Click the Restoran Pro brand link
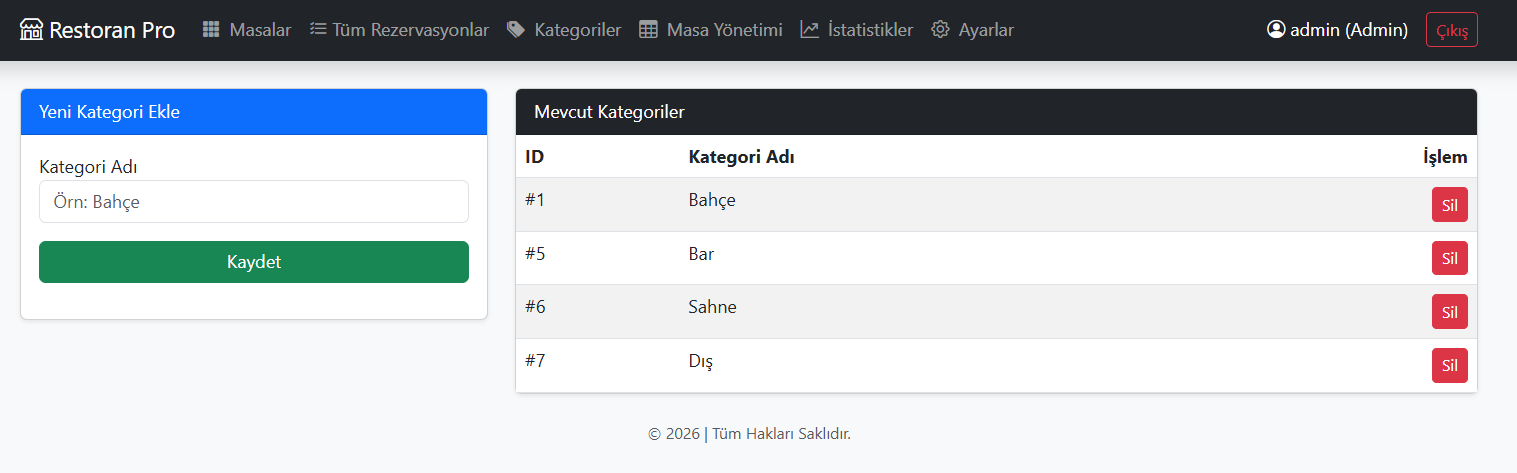This screenshot has width=1517, height=473. coord(98,30)
